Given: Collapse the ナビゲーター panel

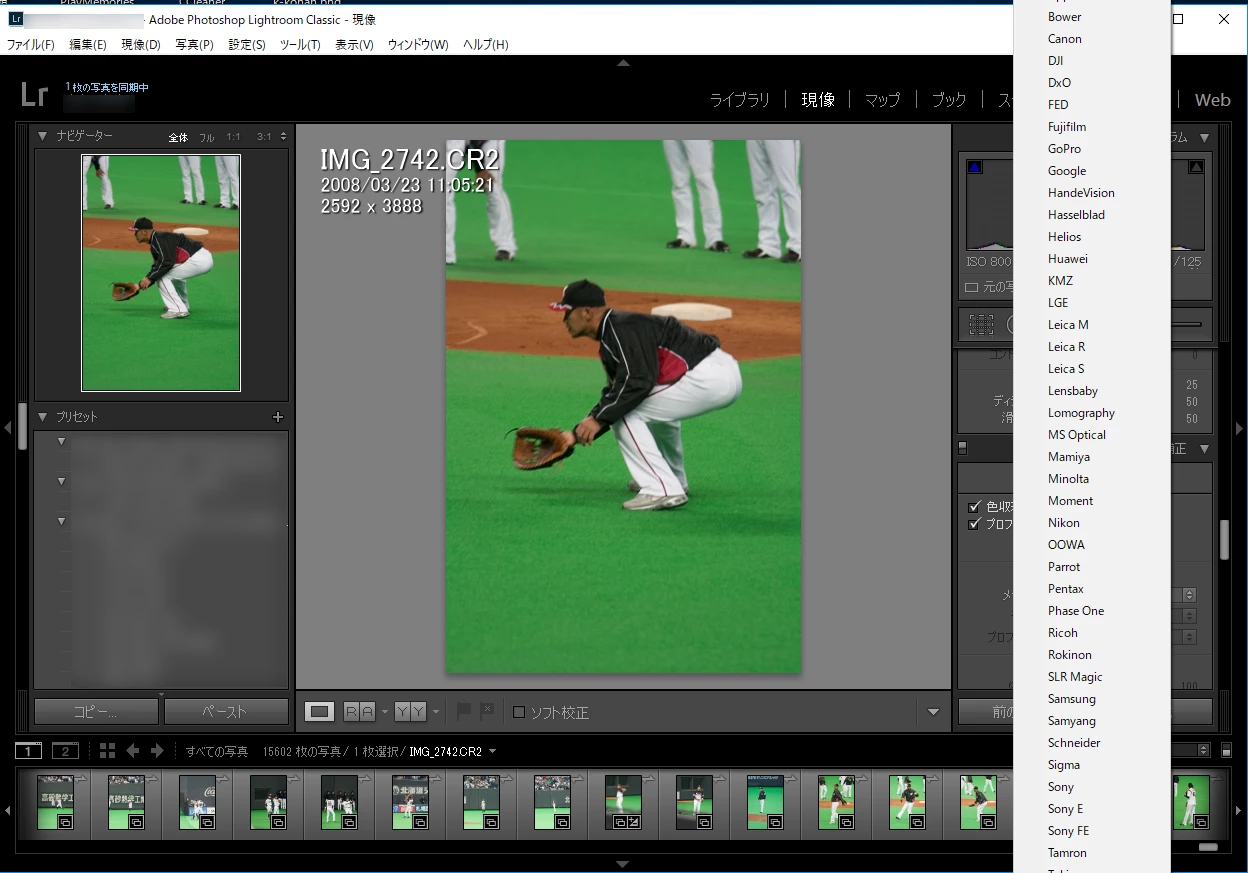Looking at the screenshot, I should point(43,136).
